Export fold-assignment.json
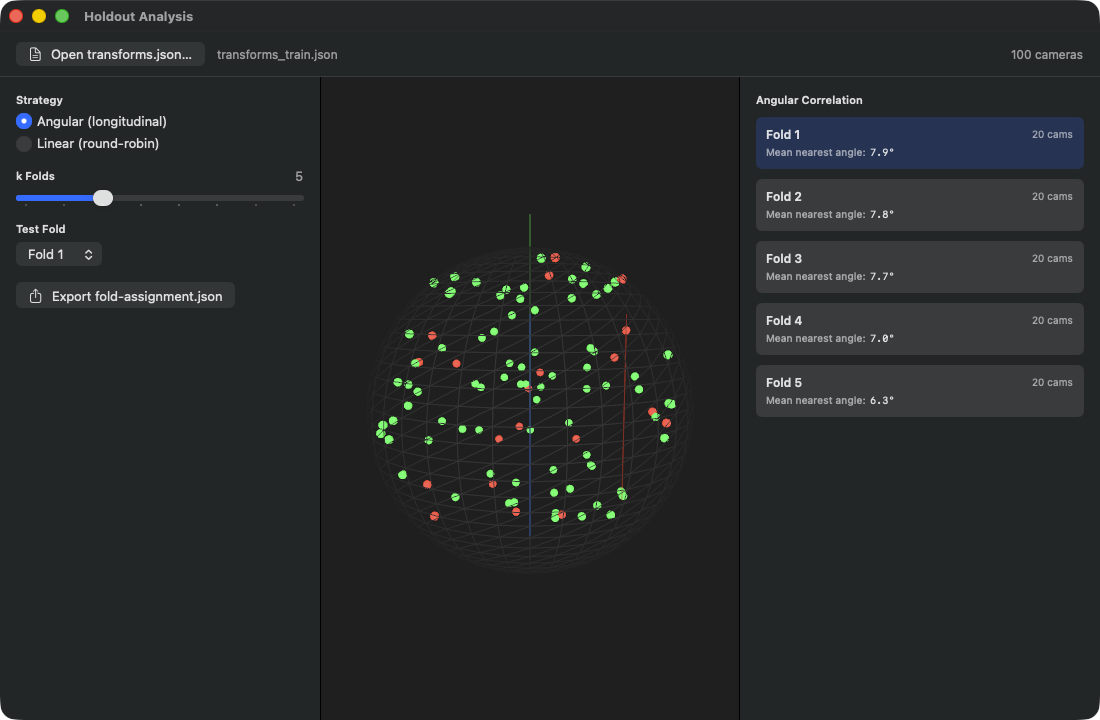The height and width of the screenshot is (720, 1100). click(125, 296)
